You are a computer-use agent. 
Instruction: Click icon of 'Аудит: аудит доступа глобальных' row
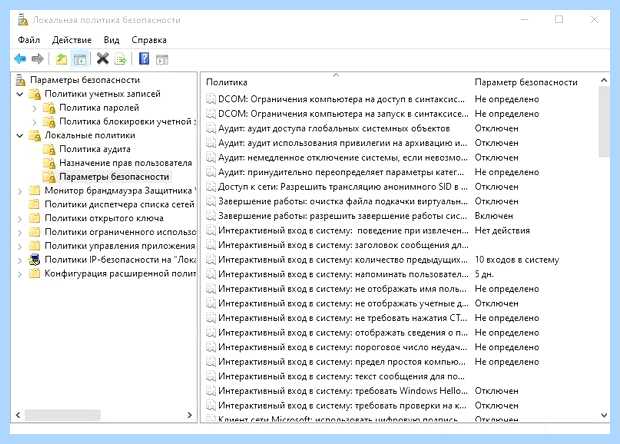point(211,128)
